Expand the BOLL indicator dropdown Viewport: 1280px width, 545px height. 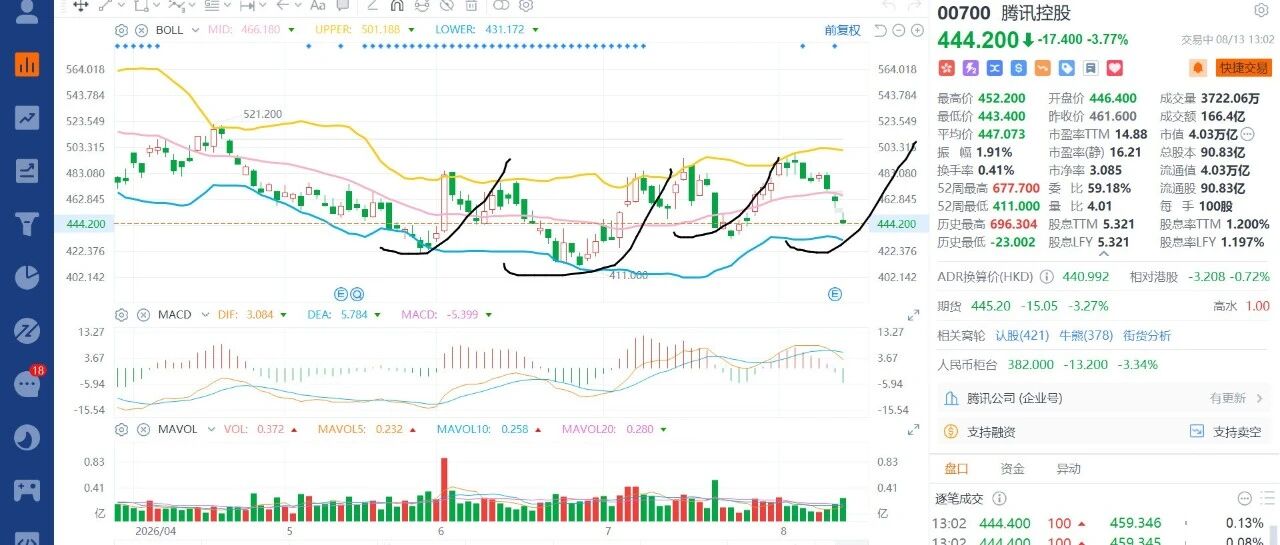point(196,30)
